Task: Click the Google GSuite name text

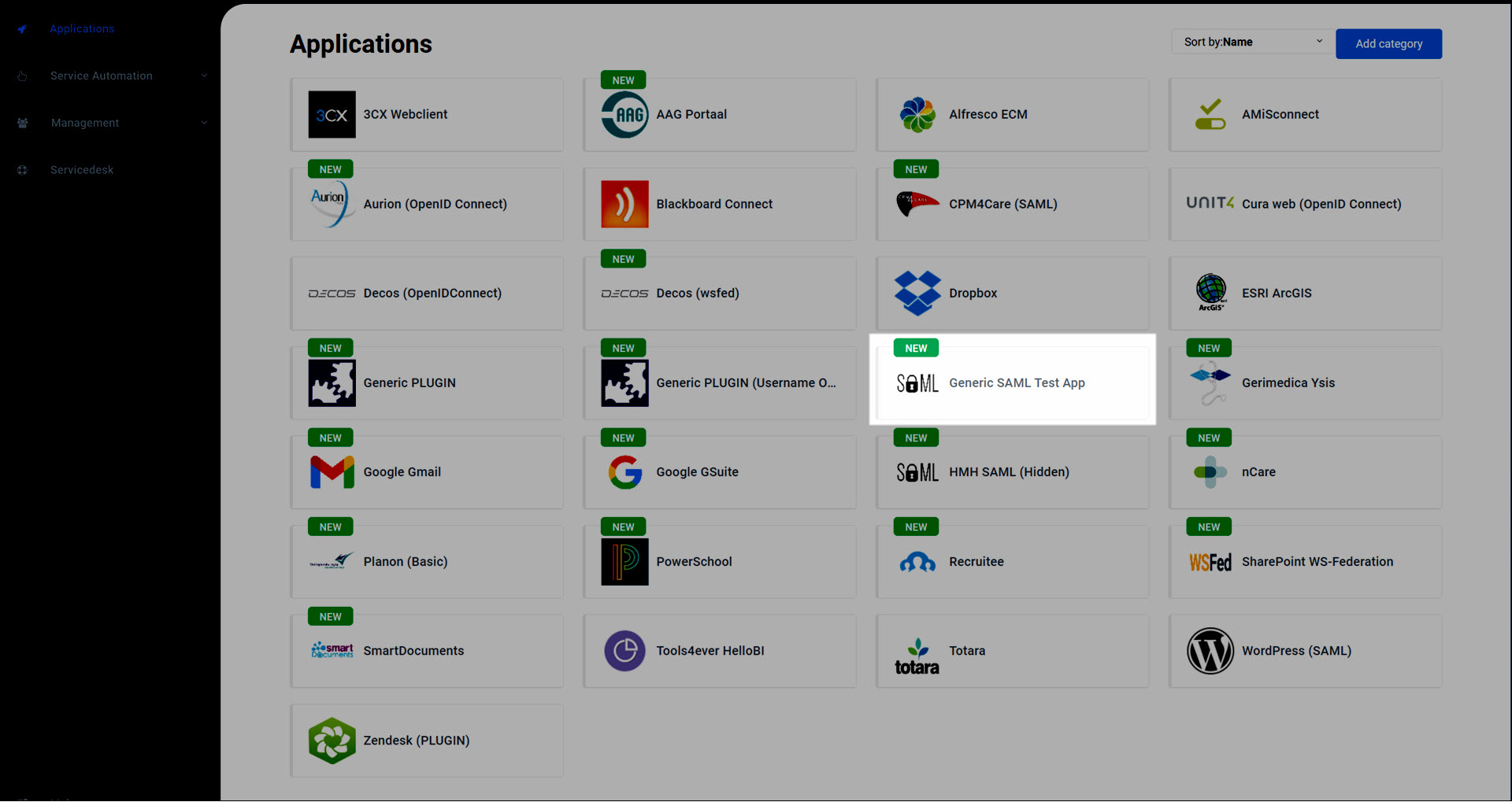Action: [x=697, y=472]
